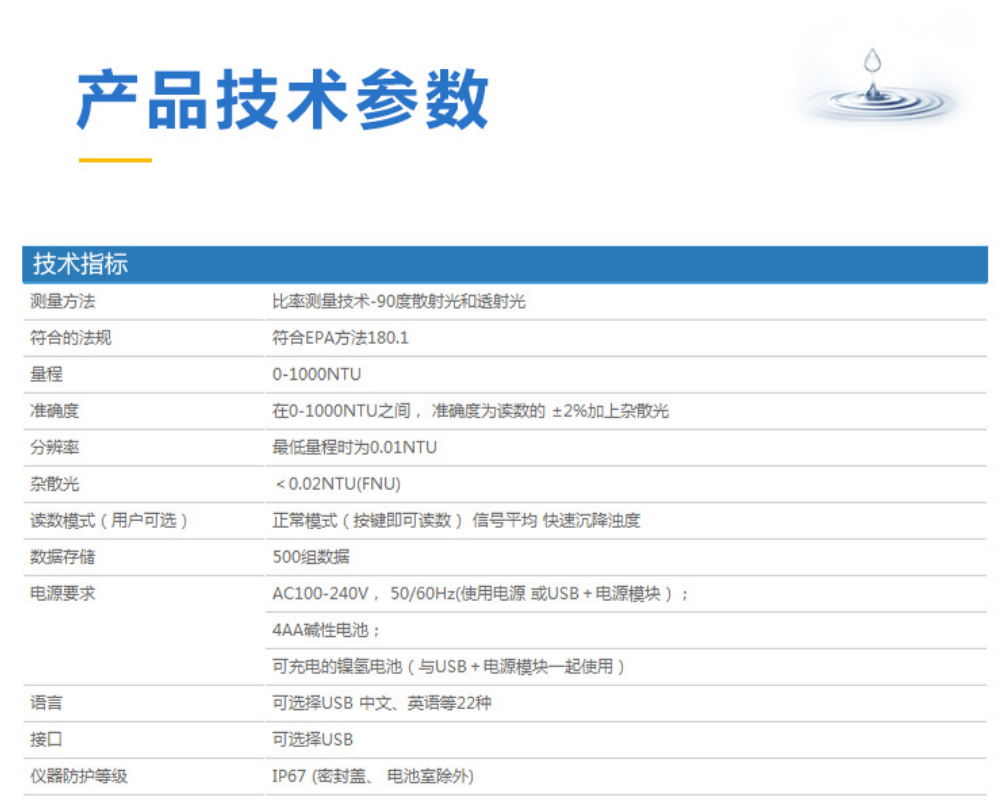Select the 可选择USB interface value in 接口 row

click(312, 740)
